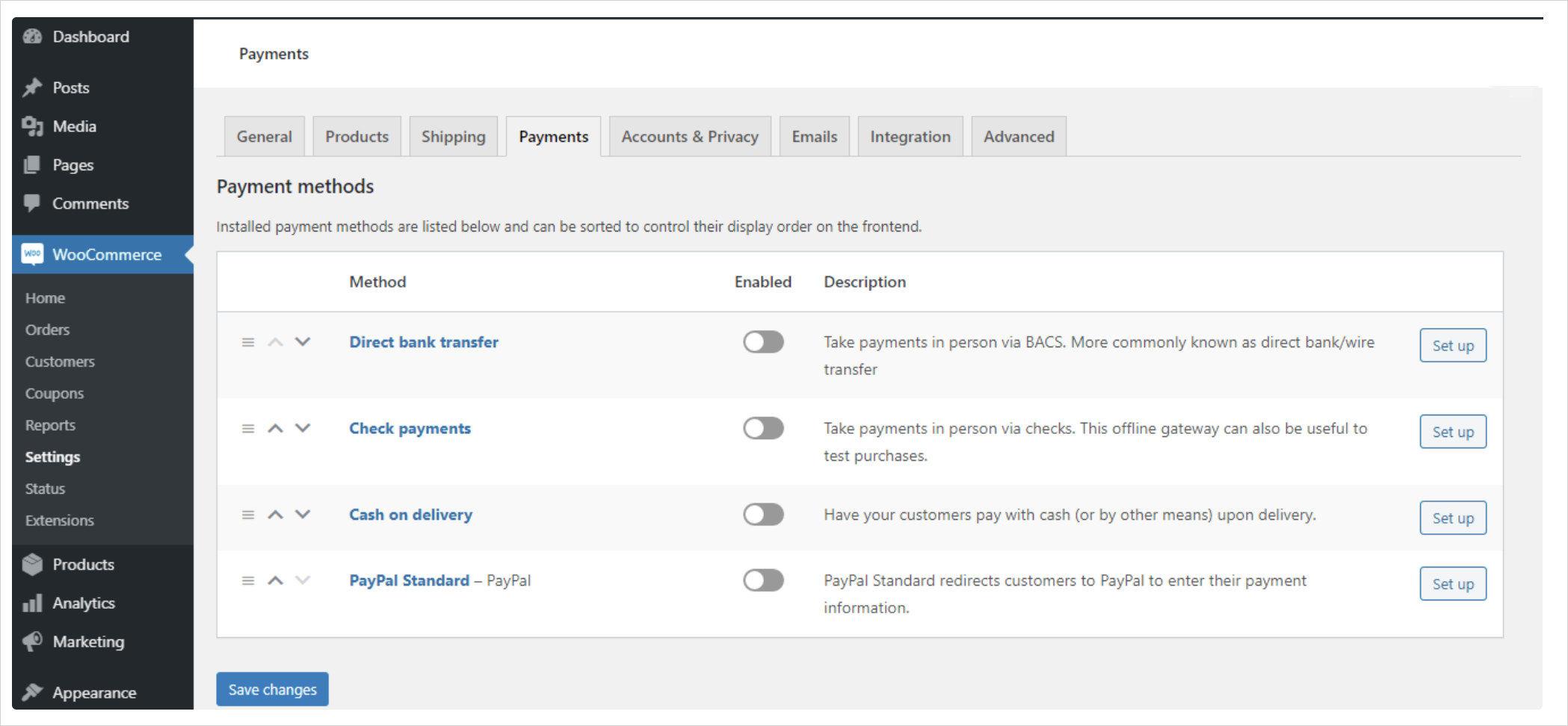
Task: Set up PayPal Standard
Action: [x=1453, y=584]
